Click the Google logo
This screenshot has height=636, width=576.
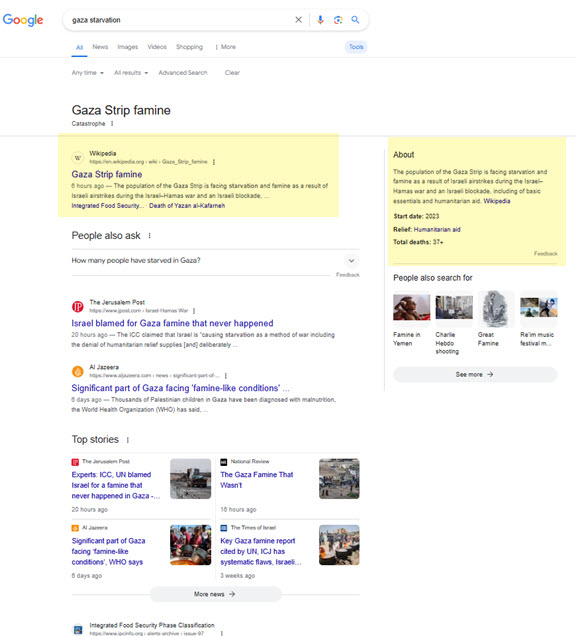tap(23, 19)
